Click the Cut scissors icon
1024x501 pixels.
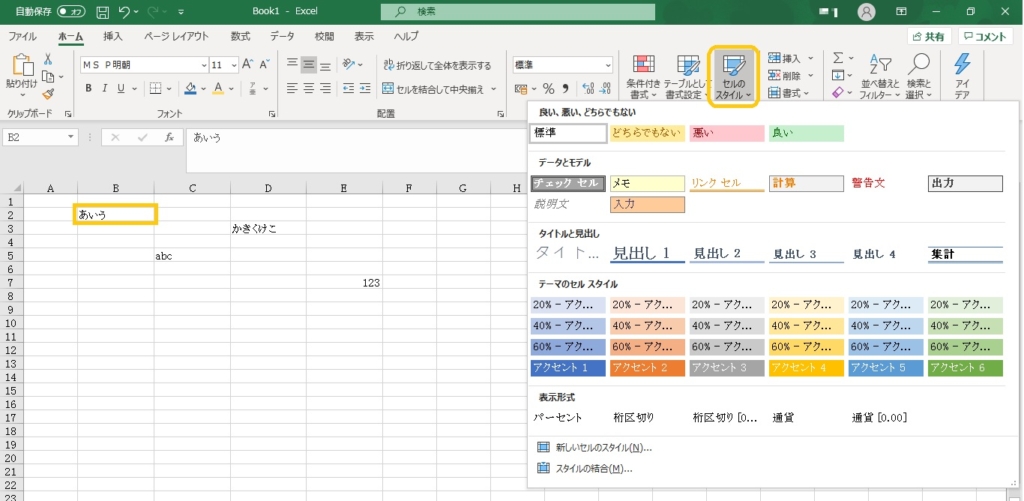click(48, 59)
